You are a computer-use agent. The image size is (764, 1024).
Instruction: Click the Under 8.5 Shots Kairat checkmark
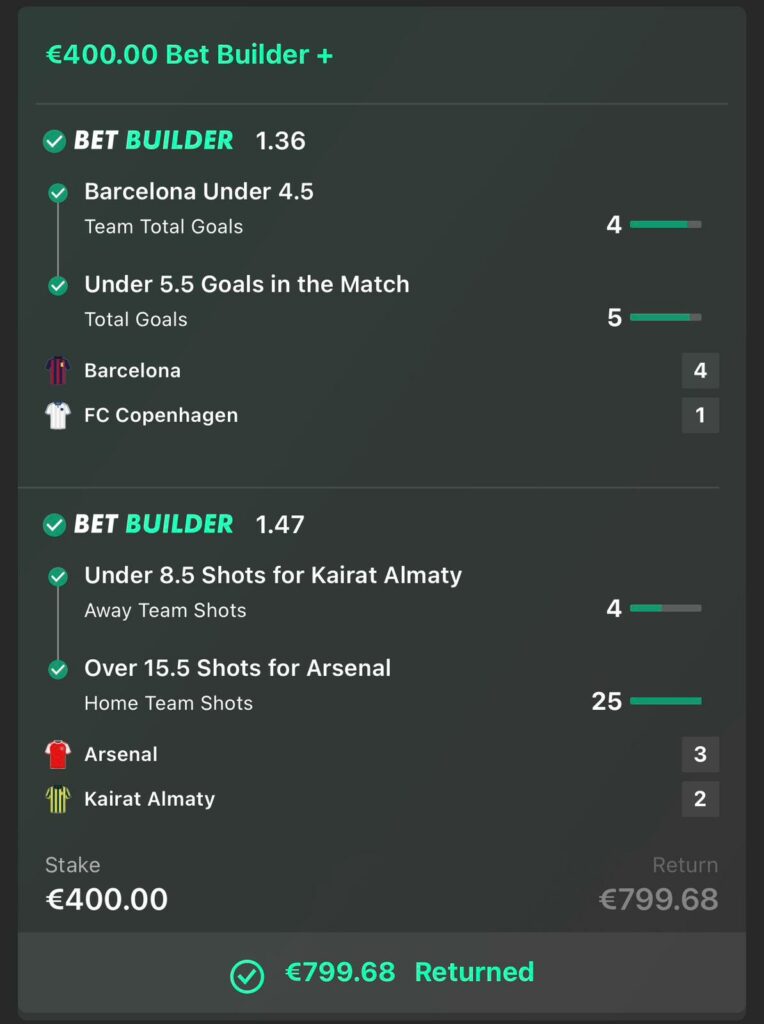click(58, 576)
